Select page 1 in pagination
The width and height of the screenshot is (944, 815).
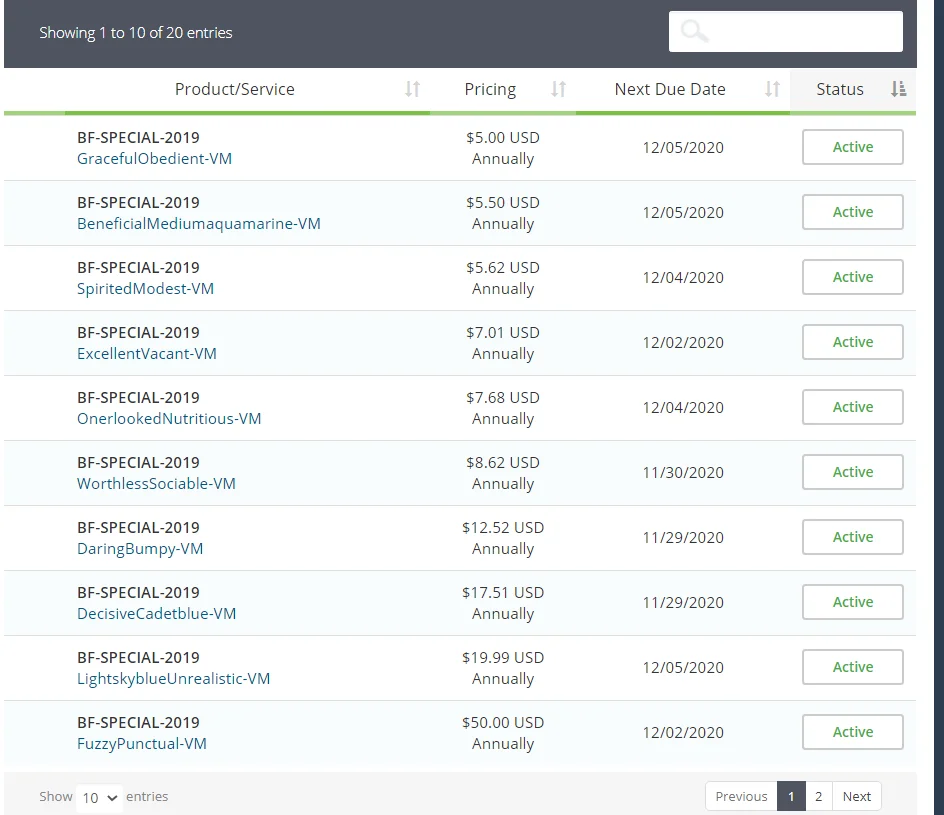coord(791,796)
